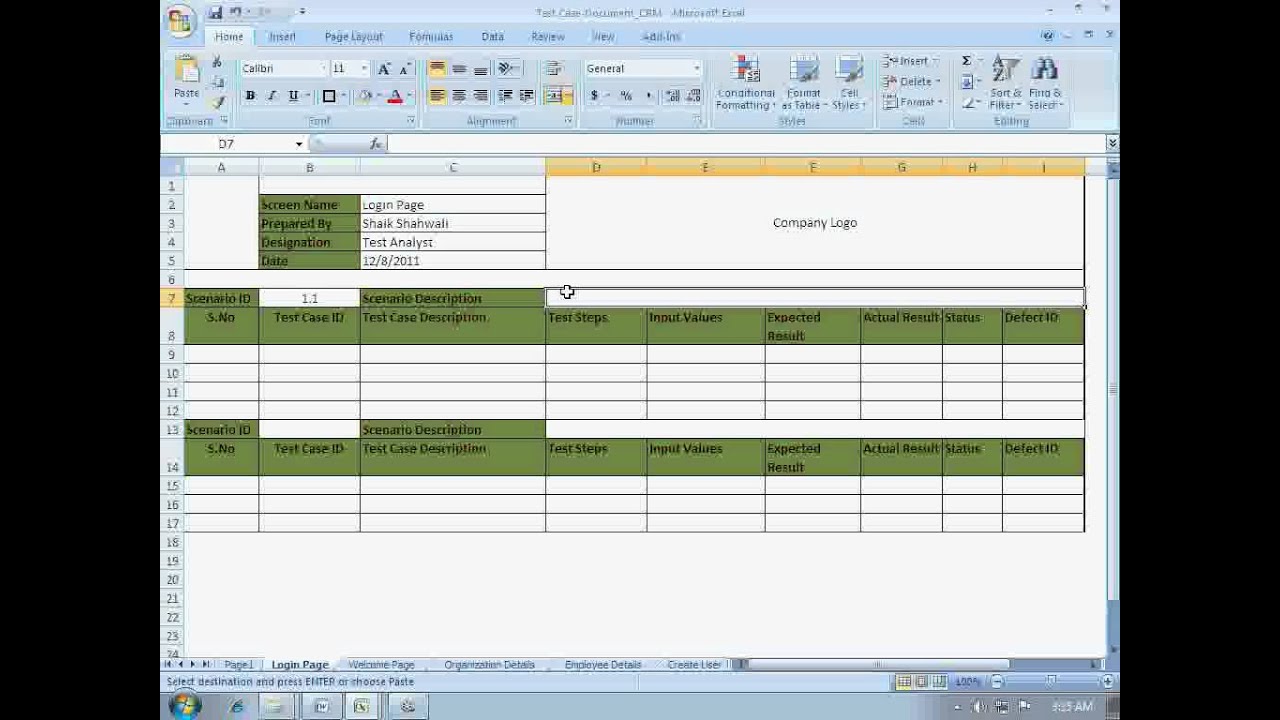Expand the Font dialog launcher
This screenshot has width=1280, height=720.
click(x=411, y=121)
